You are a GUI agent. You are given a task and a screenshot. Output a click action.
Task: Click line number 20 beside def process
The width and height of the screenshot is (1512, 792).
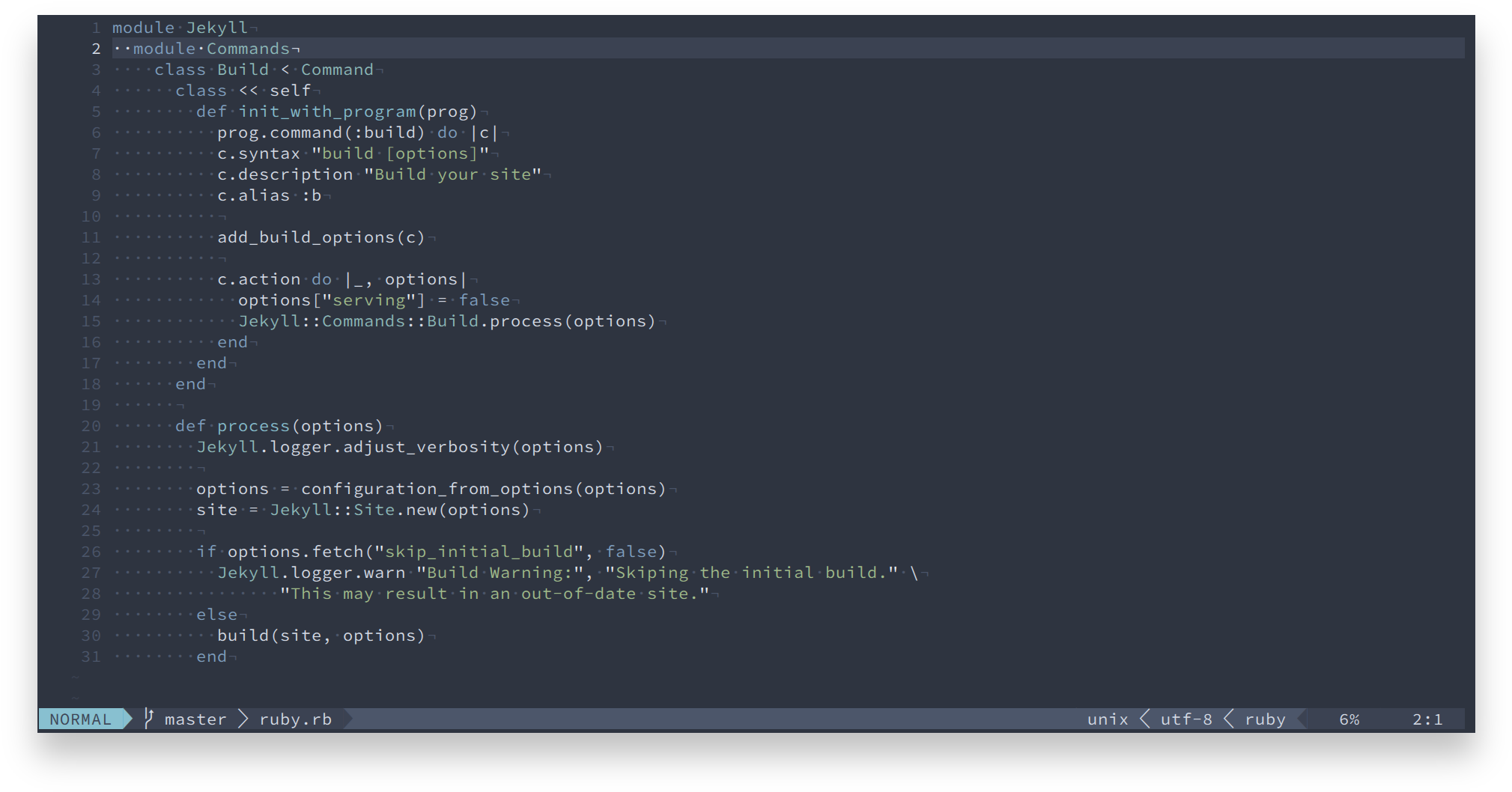click(90, 426)
